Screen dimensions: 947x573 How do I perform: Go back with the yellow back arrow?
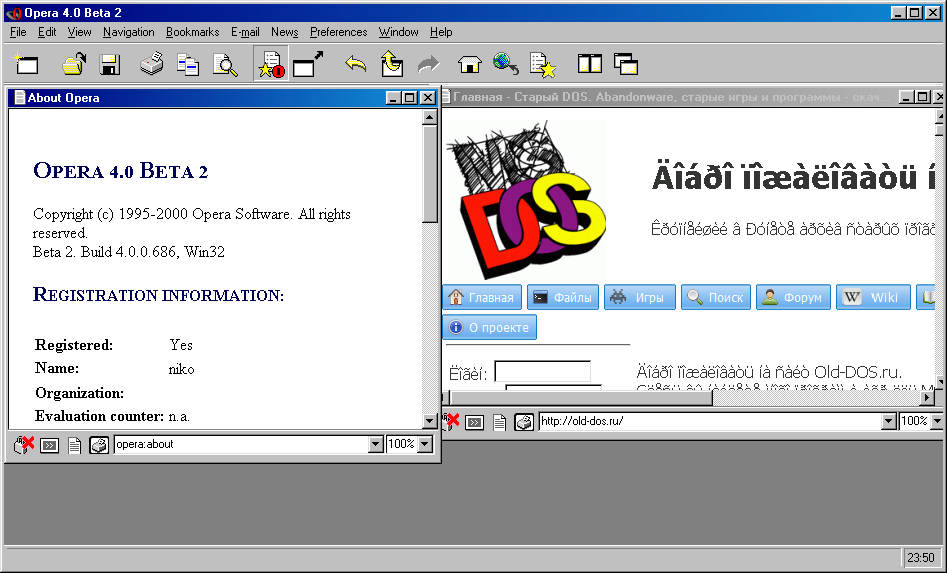356,63
